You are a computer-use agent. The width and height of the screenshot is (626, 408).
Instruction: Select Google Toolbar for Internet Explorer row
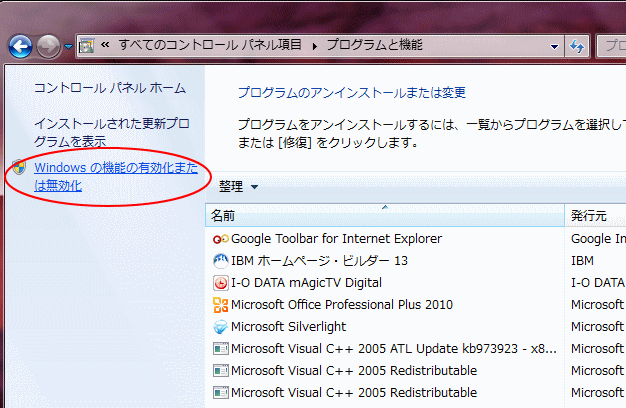point(336,239)
